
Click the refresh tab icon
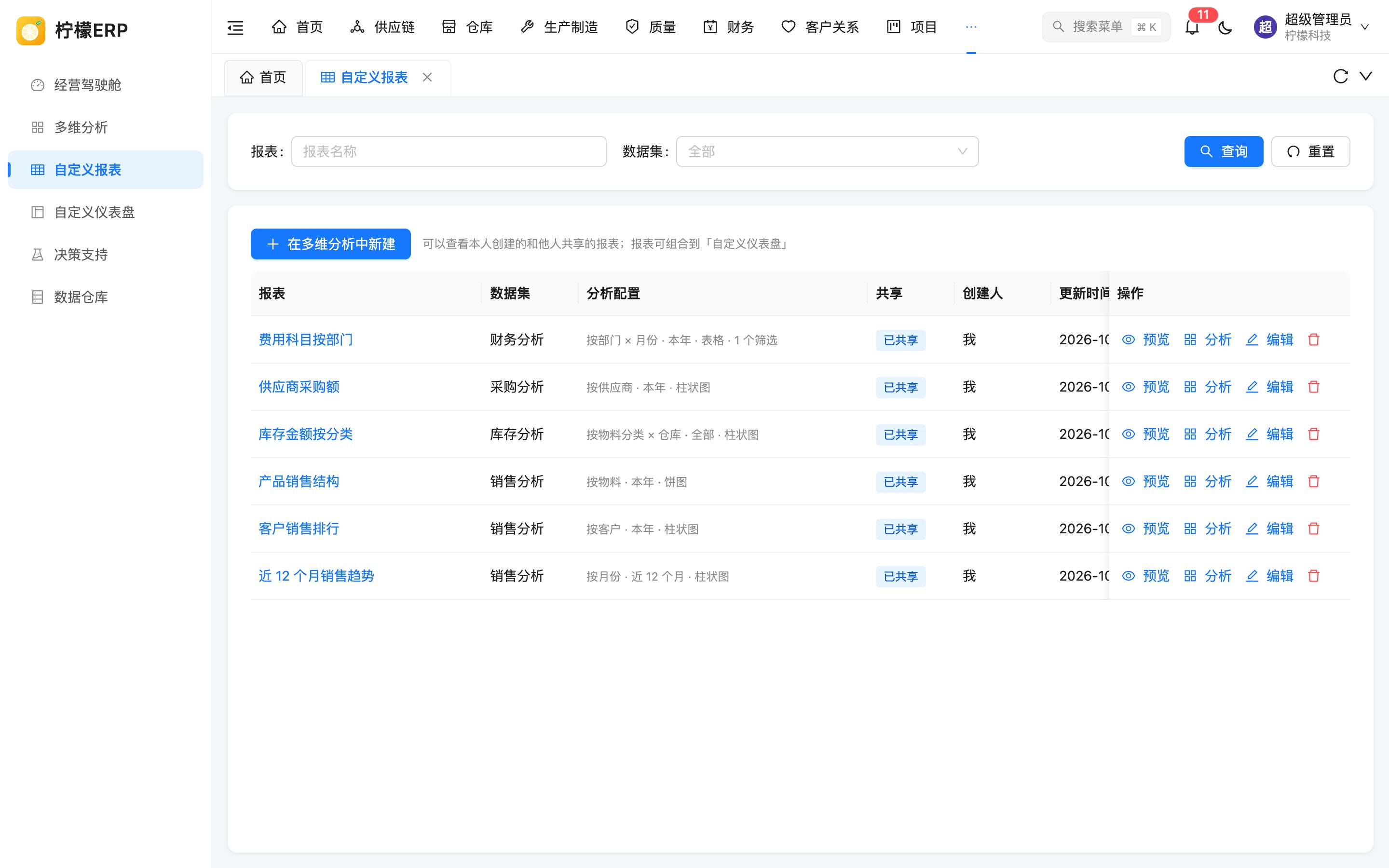click(x=1340, y=76)
